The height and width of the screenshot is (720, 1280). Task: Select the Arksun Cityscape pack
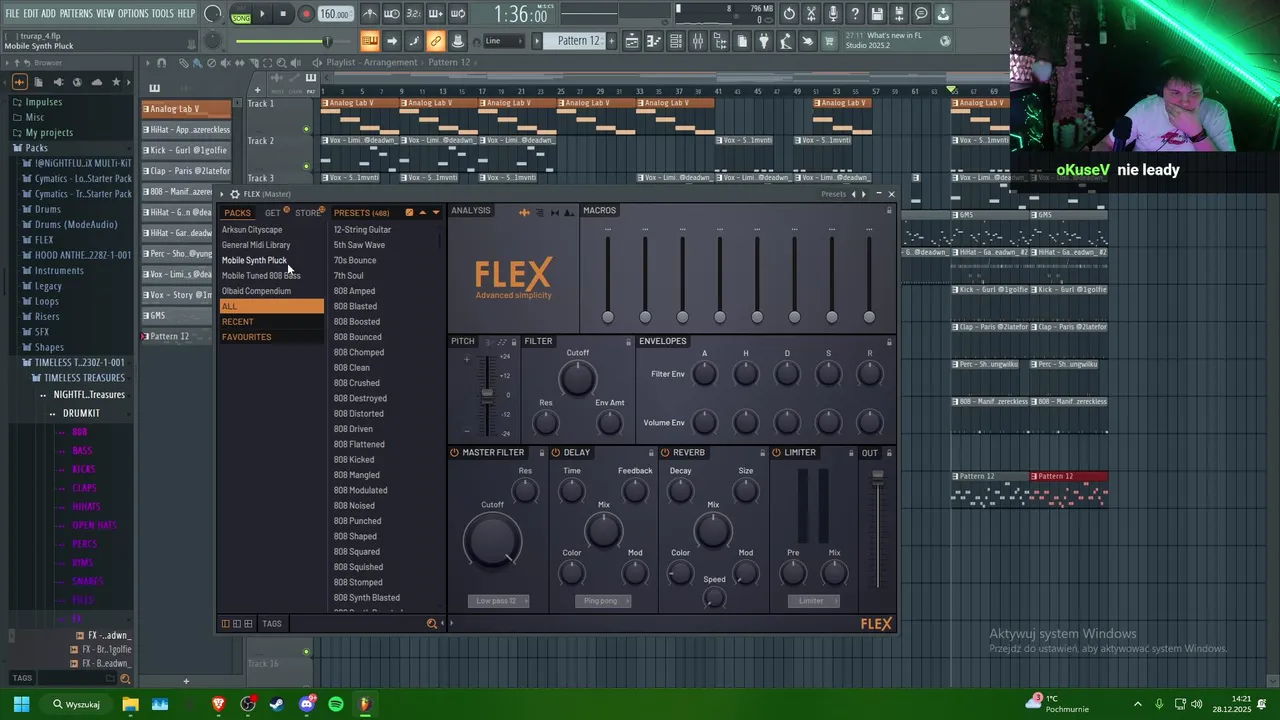(x=252, y=230)
